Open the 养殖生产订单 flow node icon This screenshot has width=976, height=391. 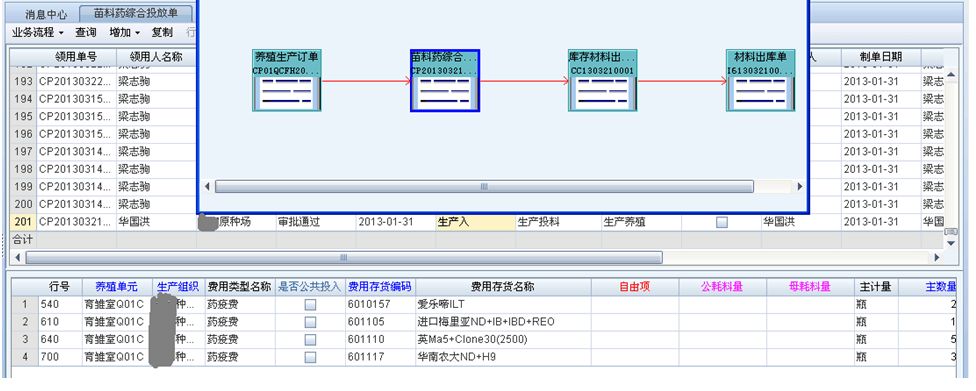pyautogui.click(x=286, y=81)
